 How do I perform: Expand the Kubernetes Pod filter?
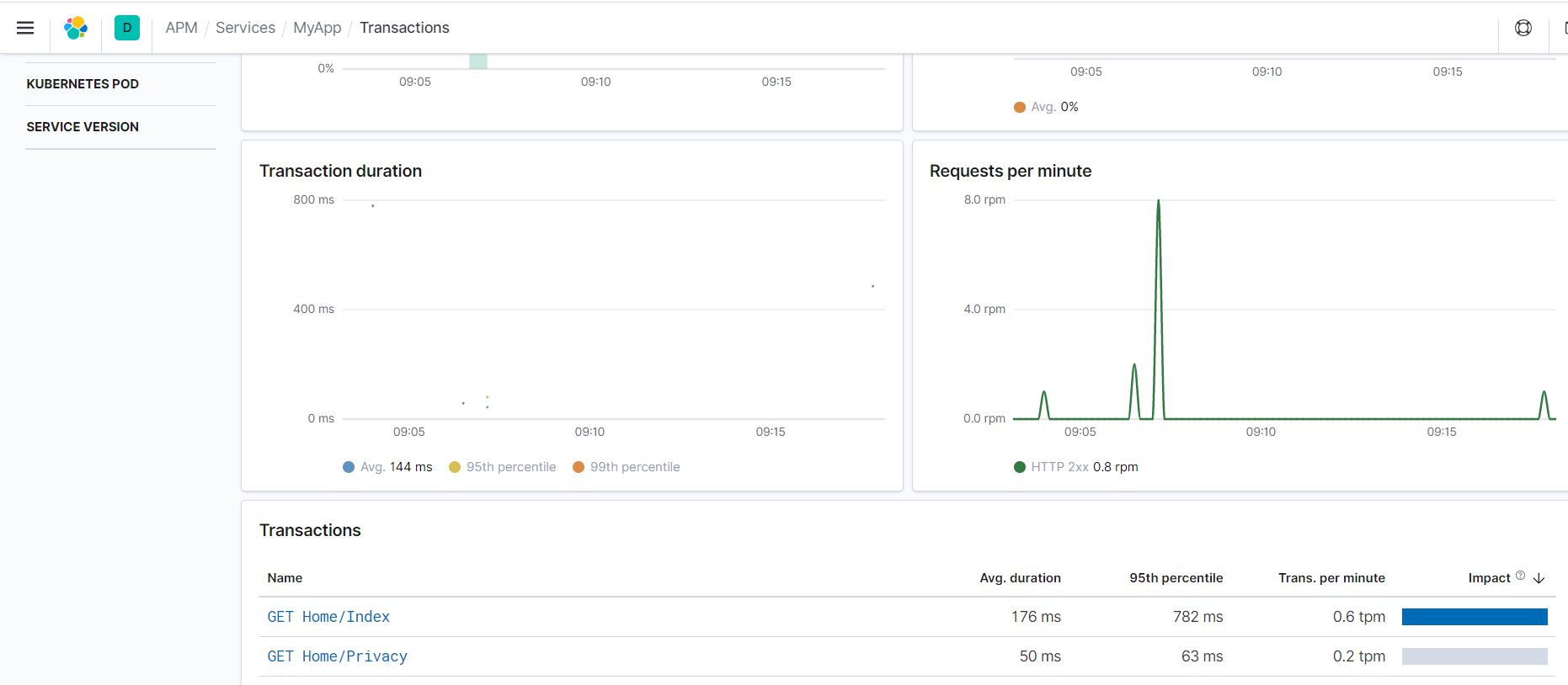[83, 84]
